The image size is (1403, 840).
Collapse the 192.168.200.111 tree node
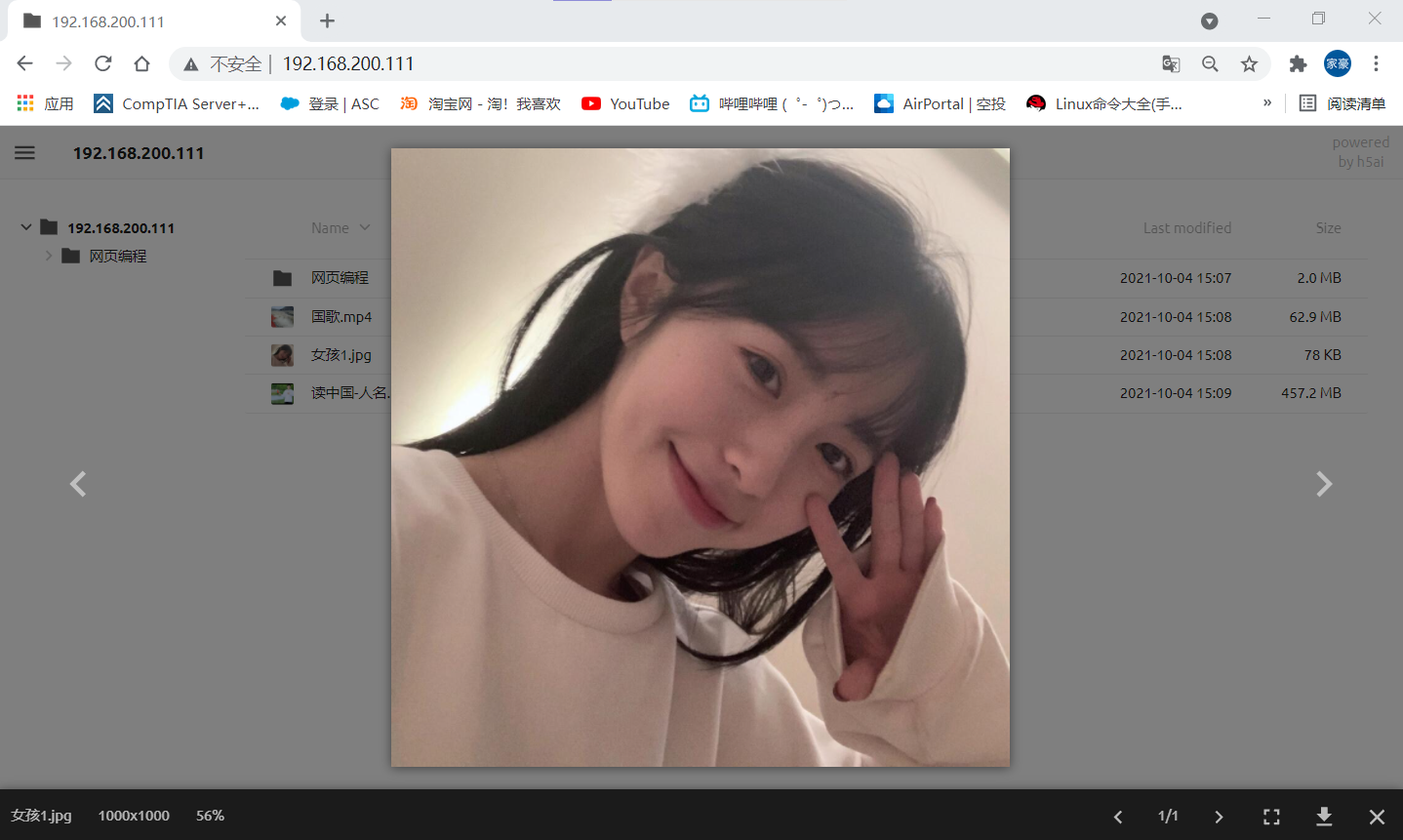26,227
